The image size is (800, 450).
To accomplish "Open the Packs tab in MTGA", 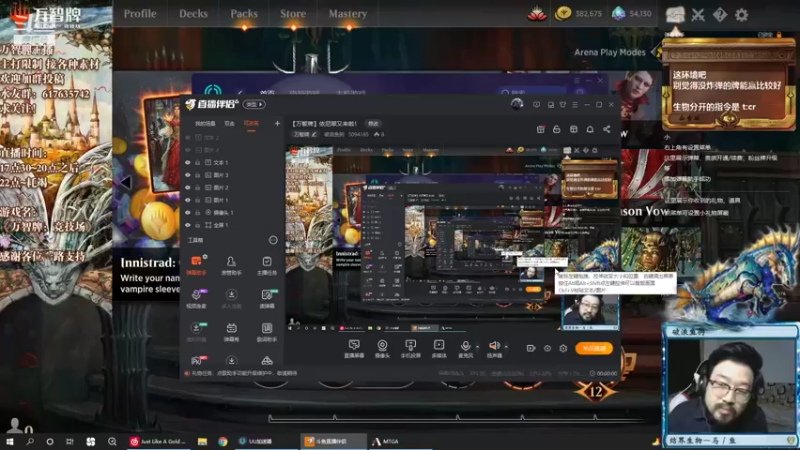I will (244, 14).
